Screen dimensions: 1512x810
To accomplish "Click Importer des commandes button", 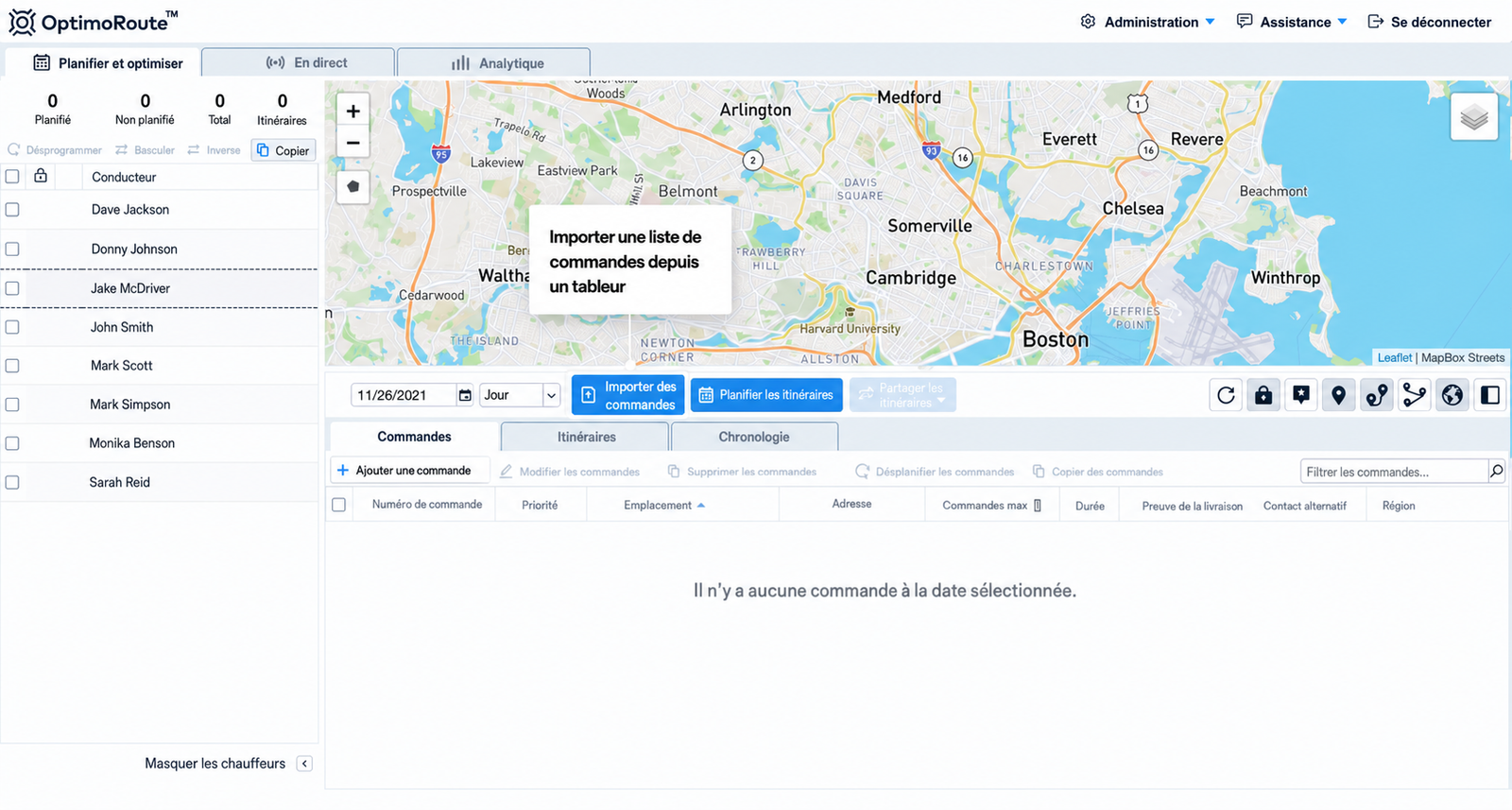I will (x=627, y=395).
